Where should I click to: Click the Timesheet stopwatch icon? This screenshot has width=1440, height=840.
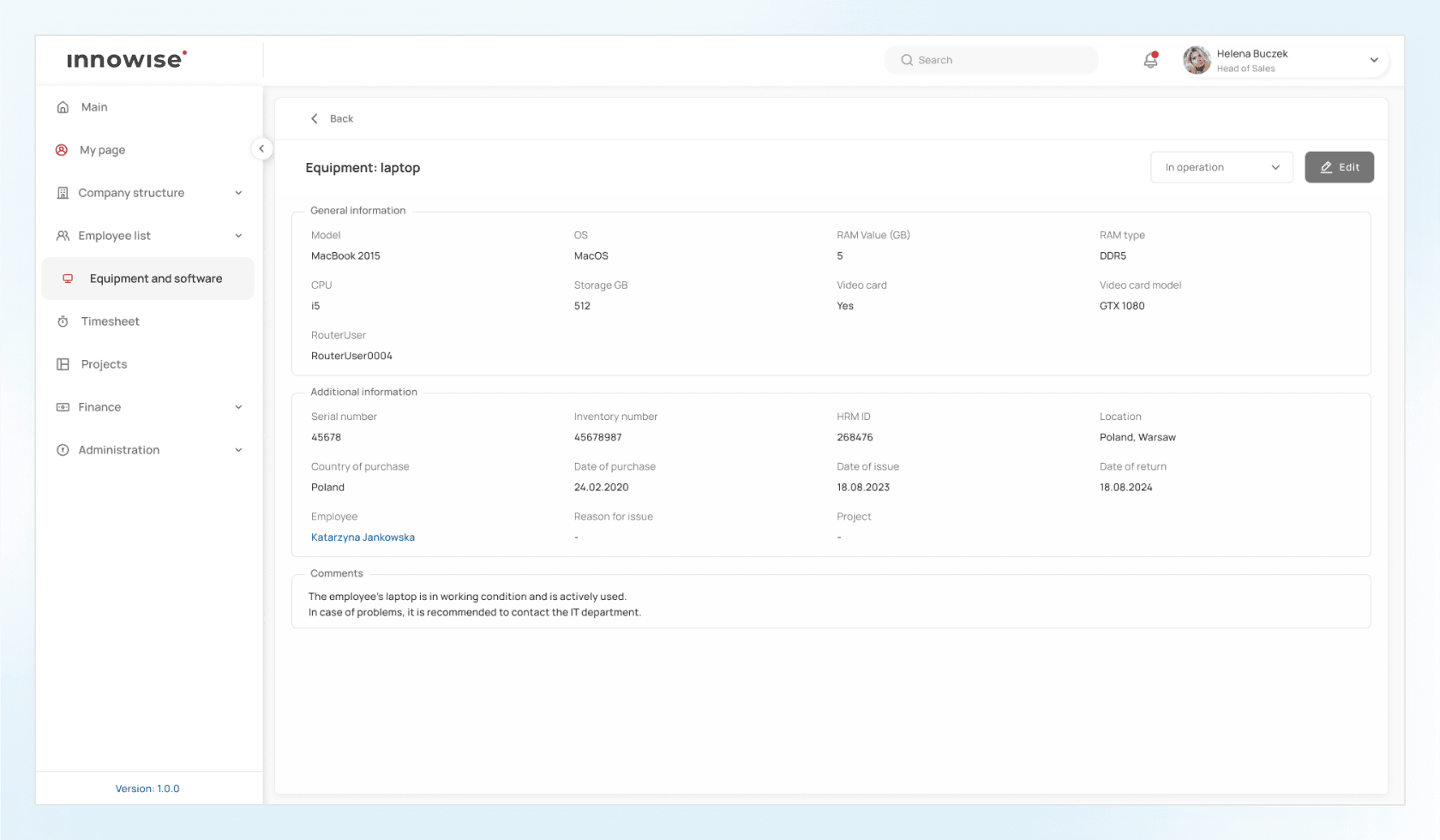click(63, 321)
